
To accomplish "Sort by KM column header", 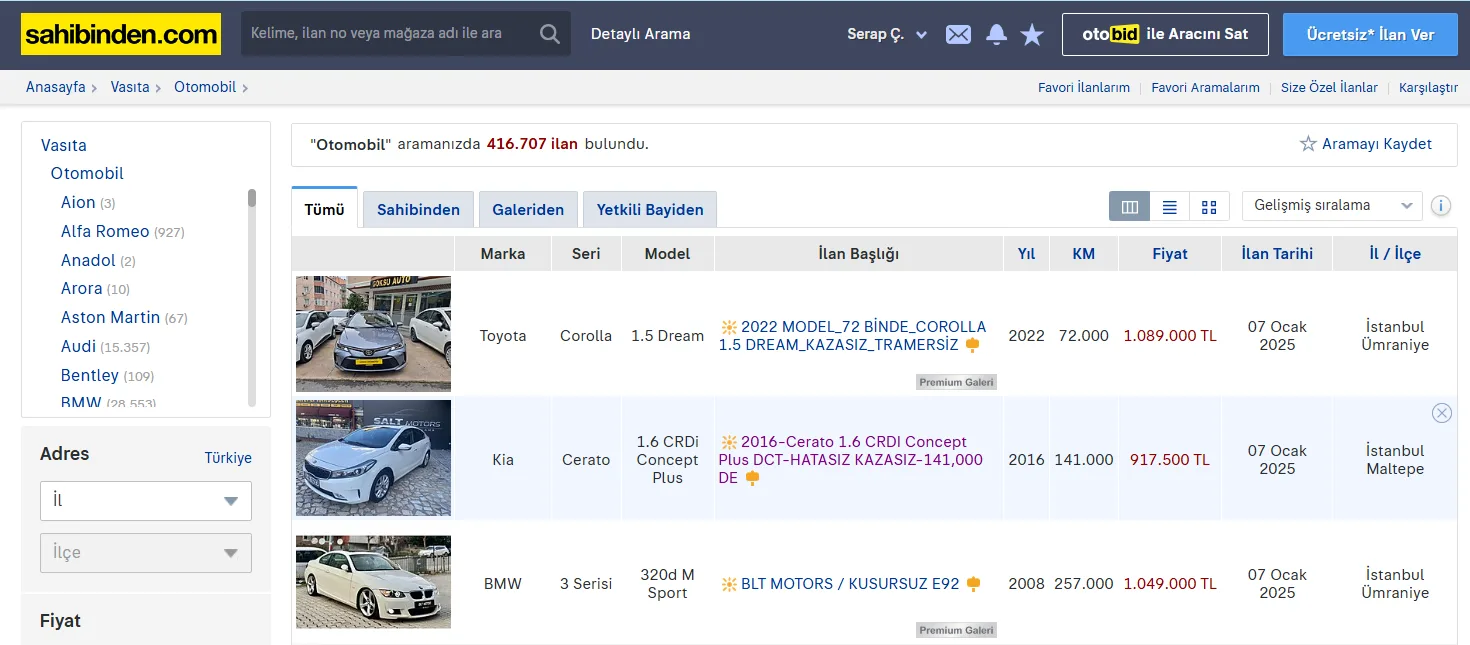I will tap(1083, 254).
